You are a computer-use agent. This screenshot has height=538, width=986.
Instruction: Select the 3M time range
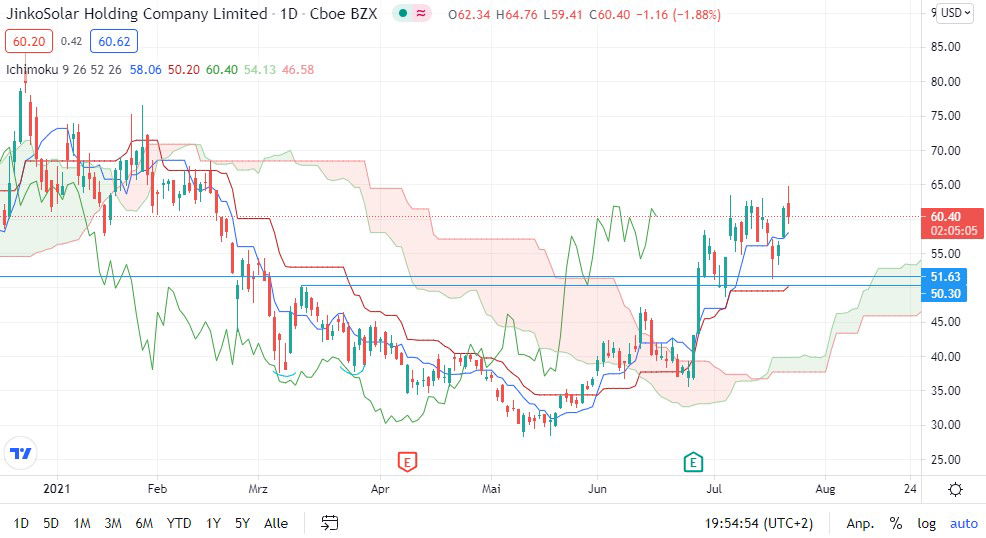(x=113, y=523)
